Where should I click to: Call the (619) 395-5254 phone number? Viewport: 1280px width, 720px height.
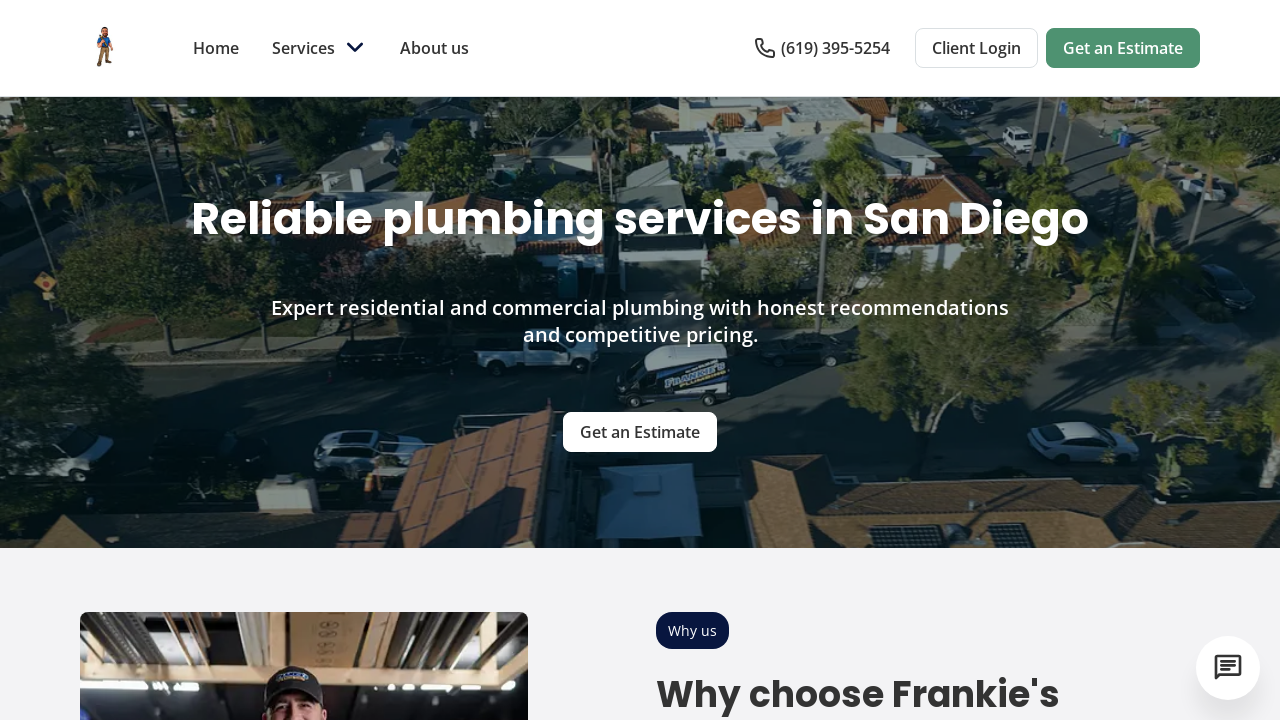pos(835,48)
